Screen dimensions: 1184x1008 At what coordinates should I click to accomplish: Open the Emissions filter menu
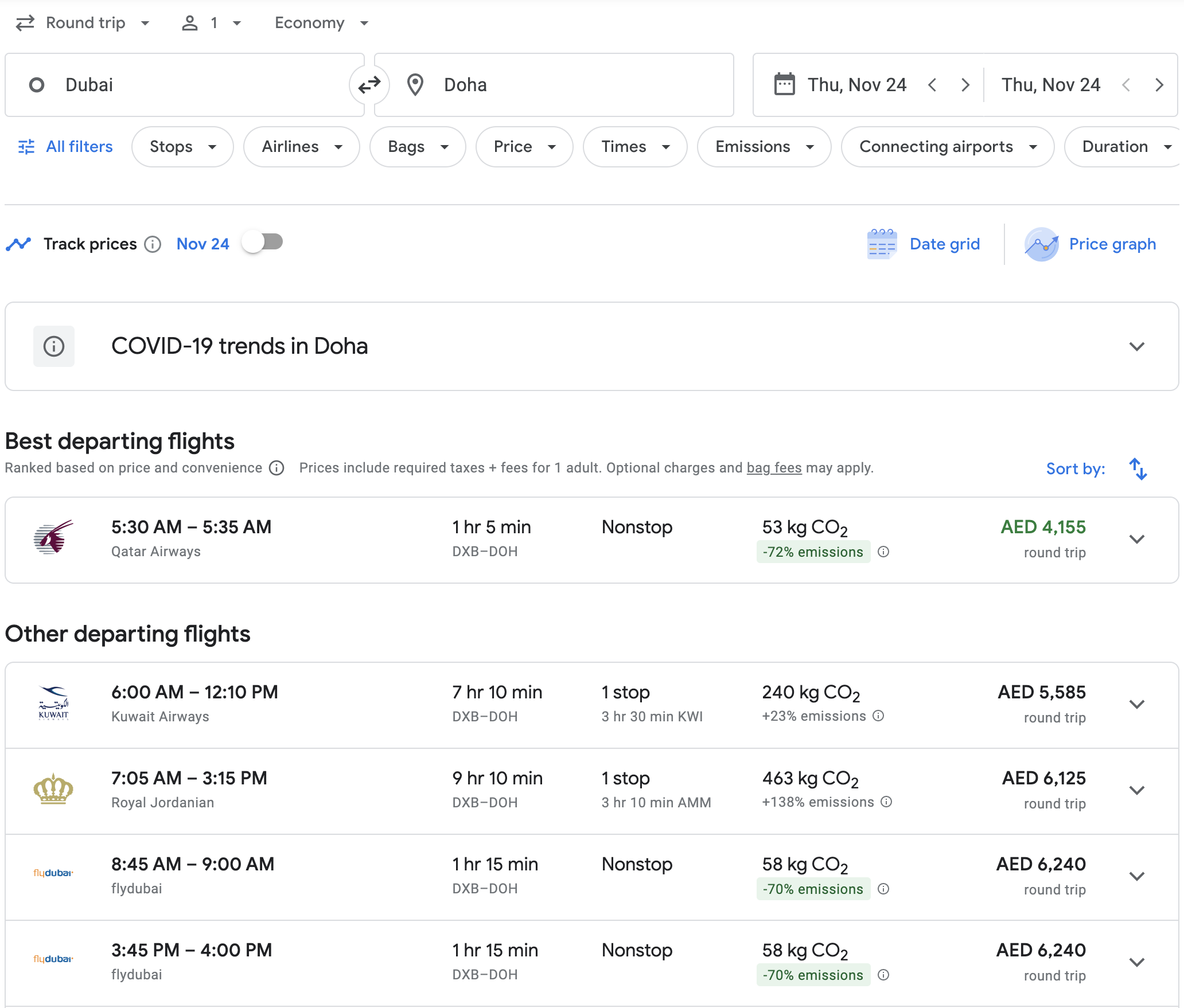point(764,147)
